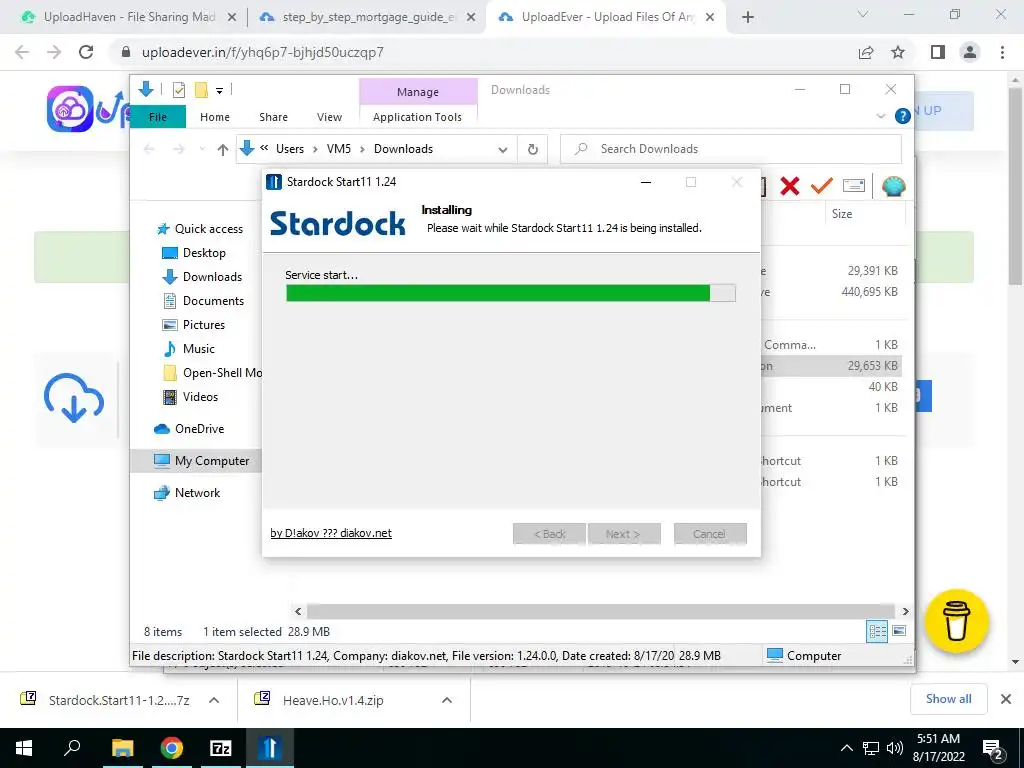
Task: Click Show all downloads in Chrome
Action: coord(948,699)
